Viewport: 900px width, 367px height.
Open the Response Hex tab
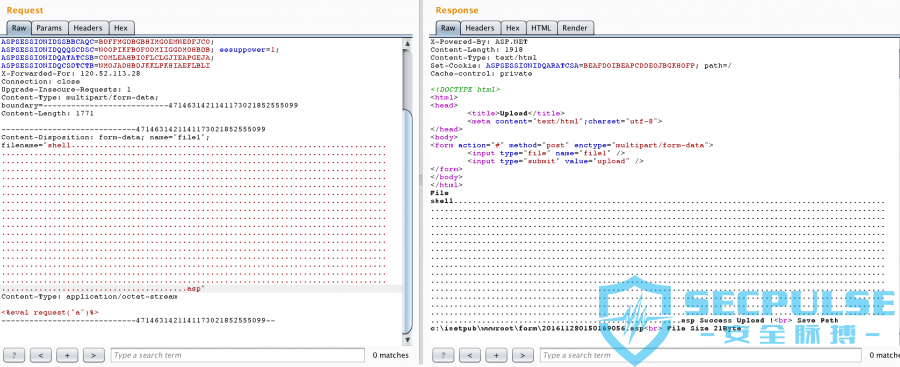pyautogui.click(x=513, y=28)
